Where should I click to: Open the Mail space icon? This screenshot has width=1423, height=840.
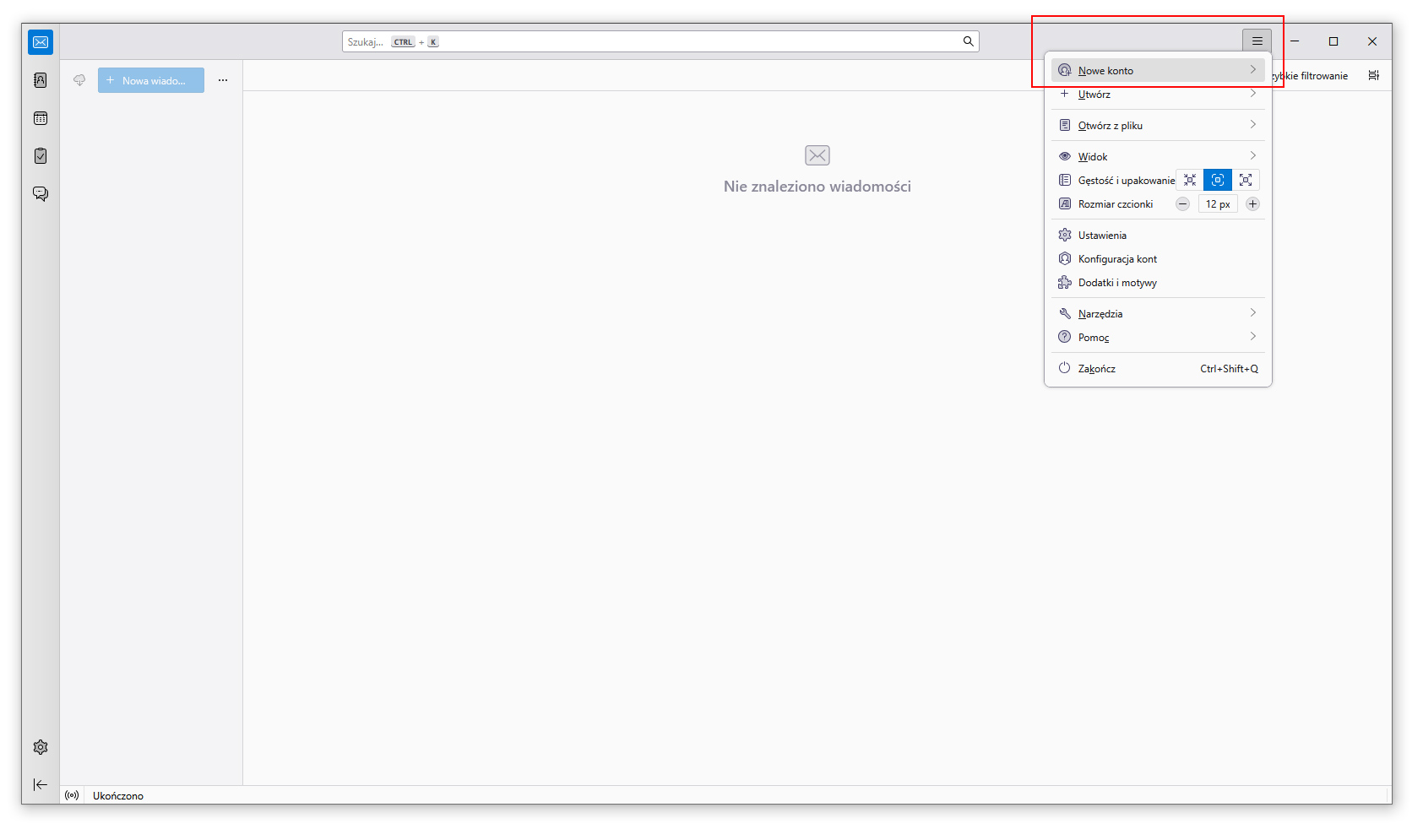(x=41, y=42)
